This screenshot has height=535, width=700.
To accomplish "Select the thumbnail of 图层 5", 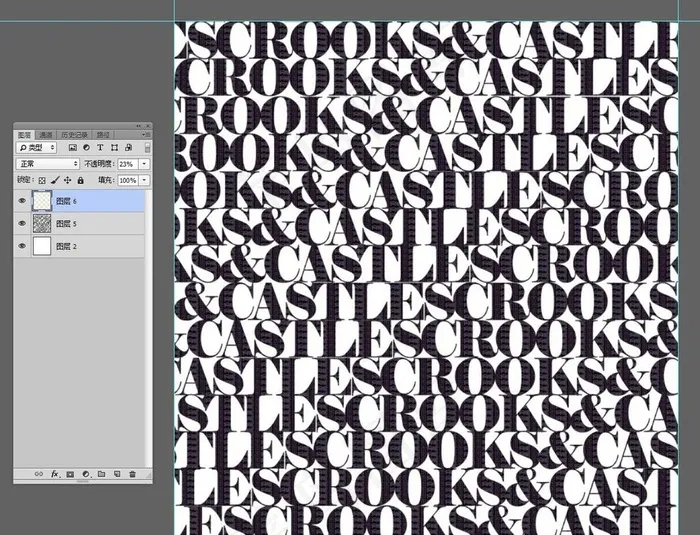I will [x=42, y=223].
